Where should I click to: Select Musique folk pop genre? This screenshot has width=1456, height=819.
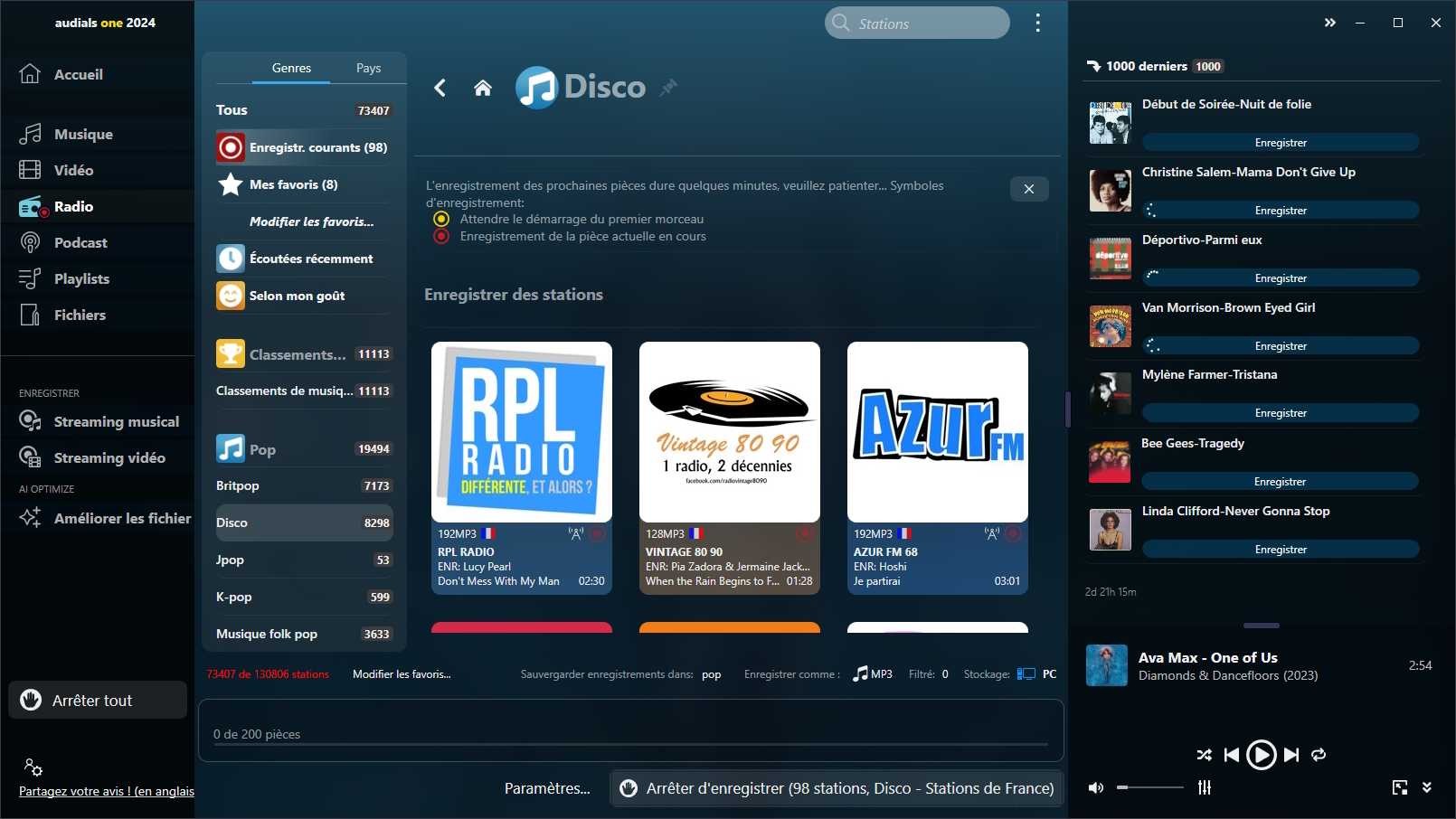pyautogui.click(x=305, y=634)
